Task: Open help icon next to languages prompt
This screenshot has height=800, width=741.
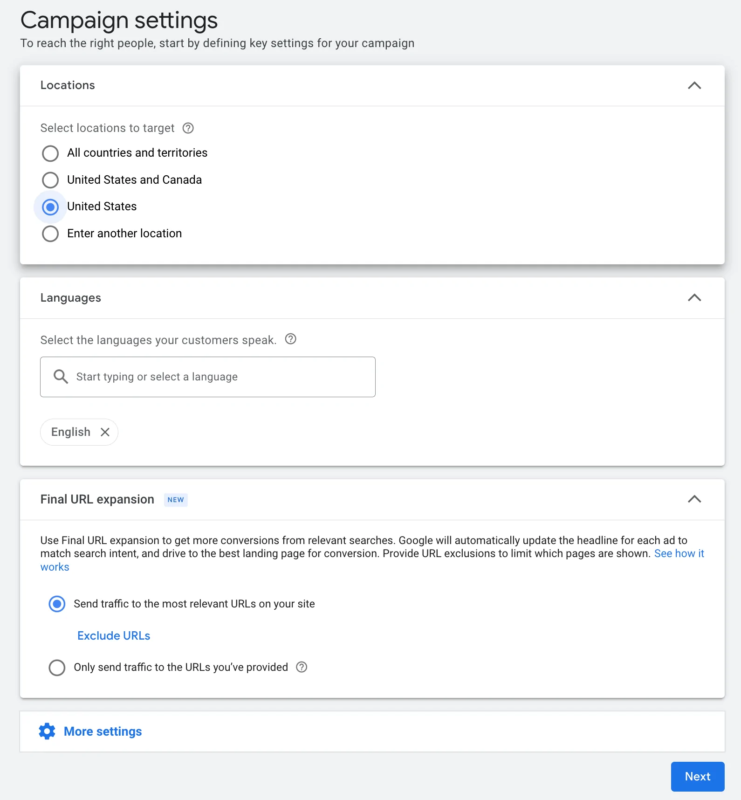Action: (x=290, y=339)
